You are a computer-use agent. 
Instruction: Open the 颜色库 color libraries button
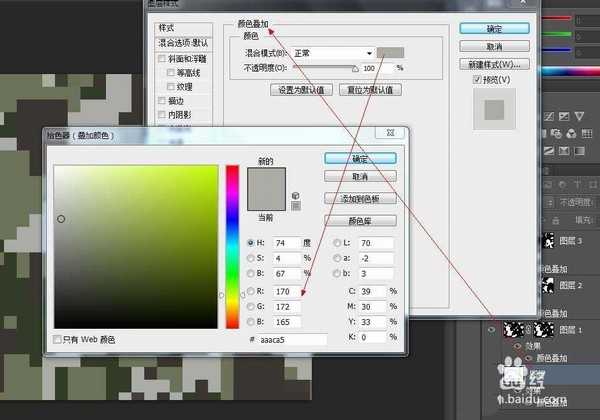(x=360, y=219)
